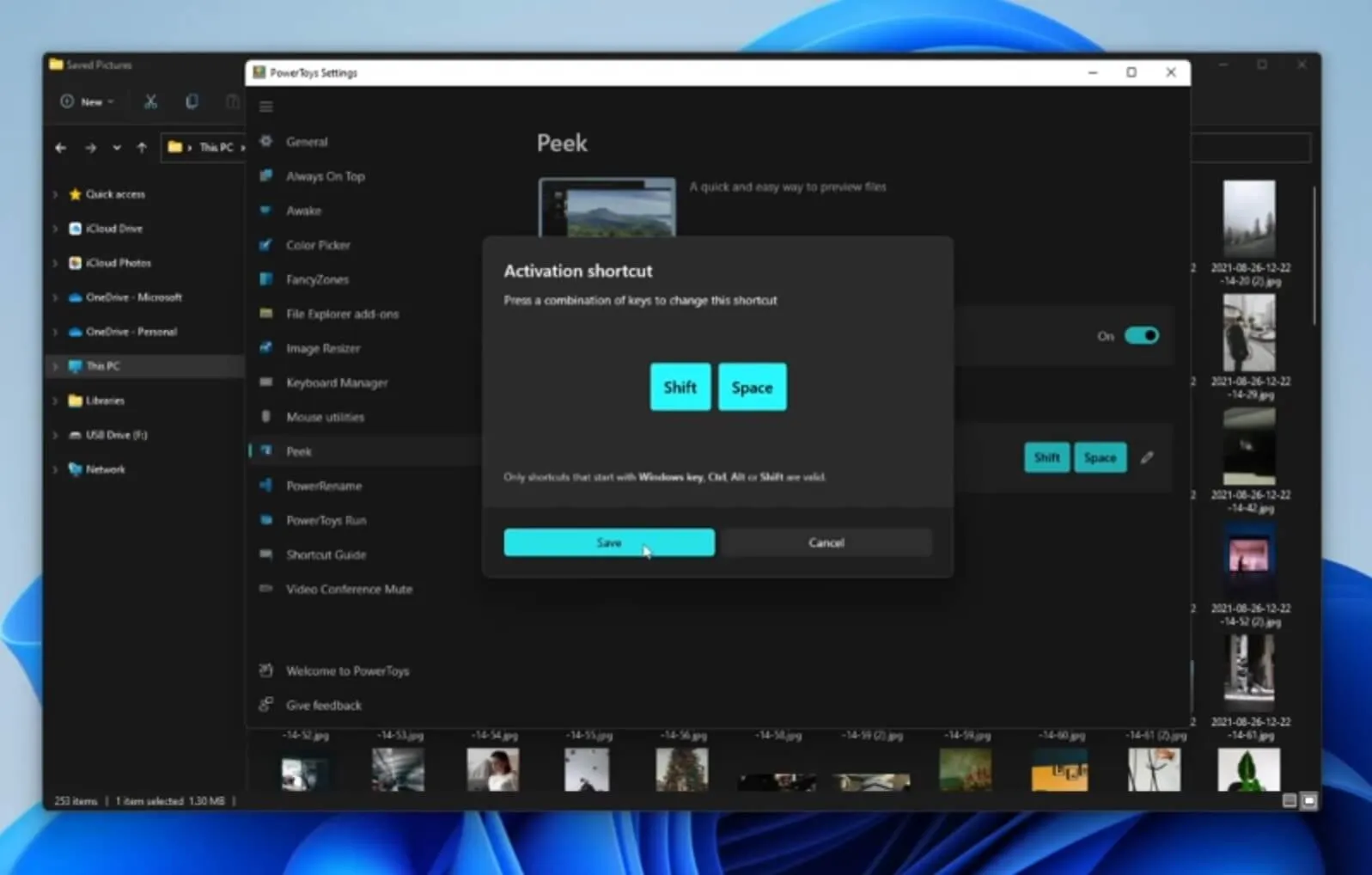The height and width of the screenshot is (875, 1372).
Task: Go up one folder in Explorer
Action: (142, 147)
